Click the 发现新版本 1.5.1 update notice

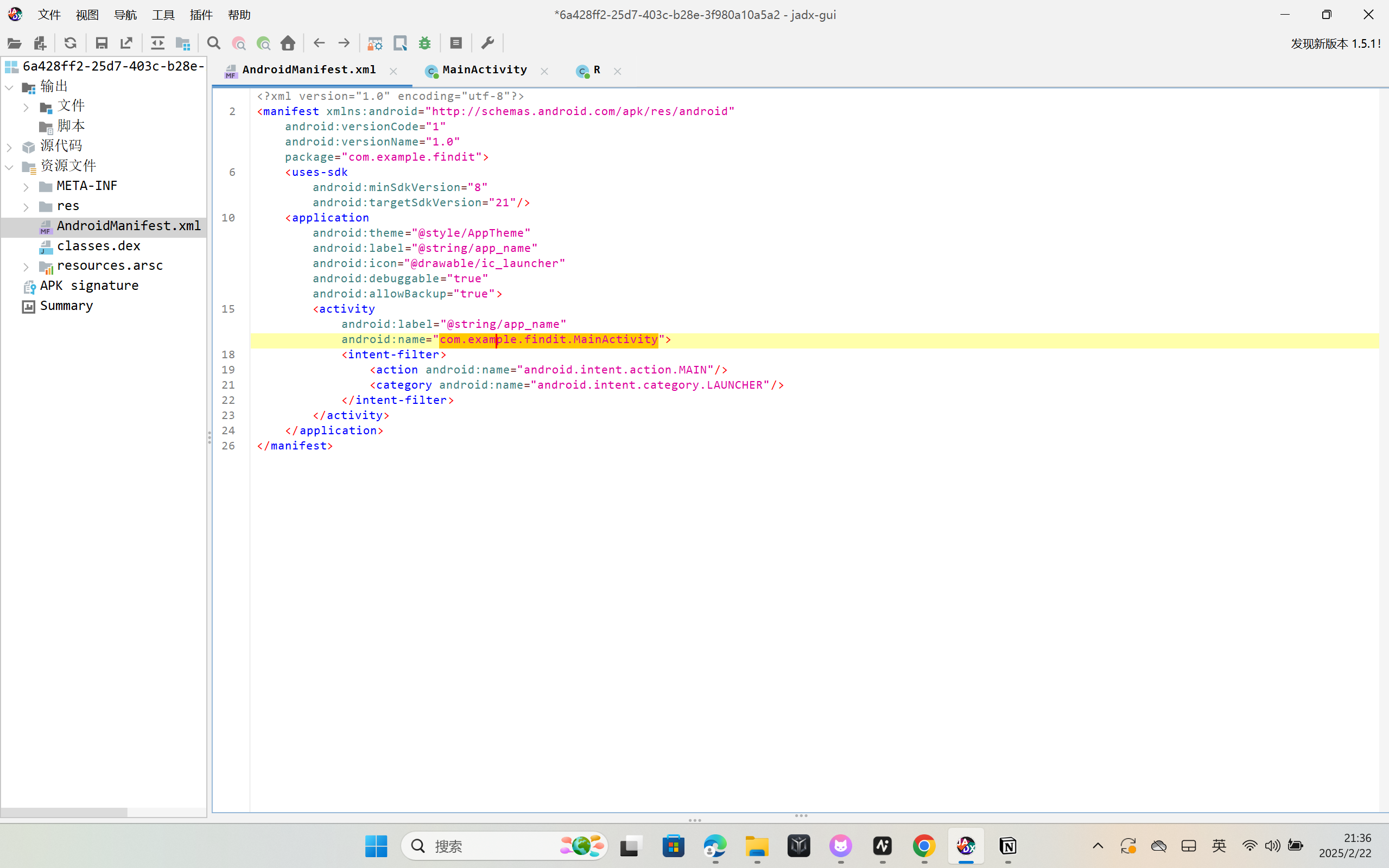(x=1335, y=43)
